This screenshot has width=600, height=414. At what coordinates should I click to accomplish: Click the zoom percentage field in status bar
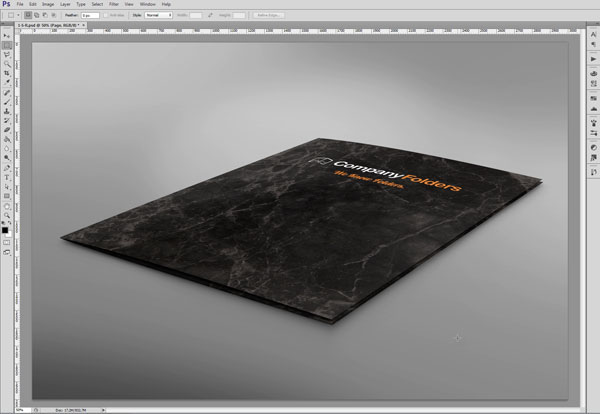22,410
